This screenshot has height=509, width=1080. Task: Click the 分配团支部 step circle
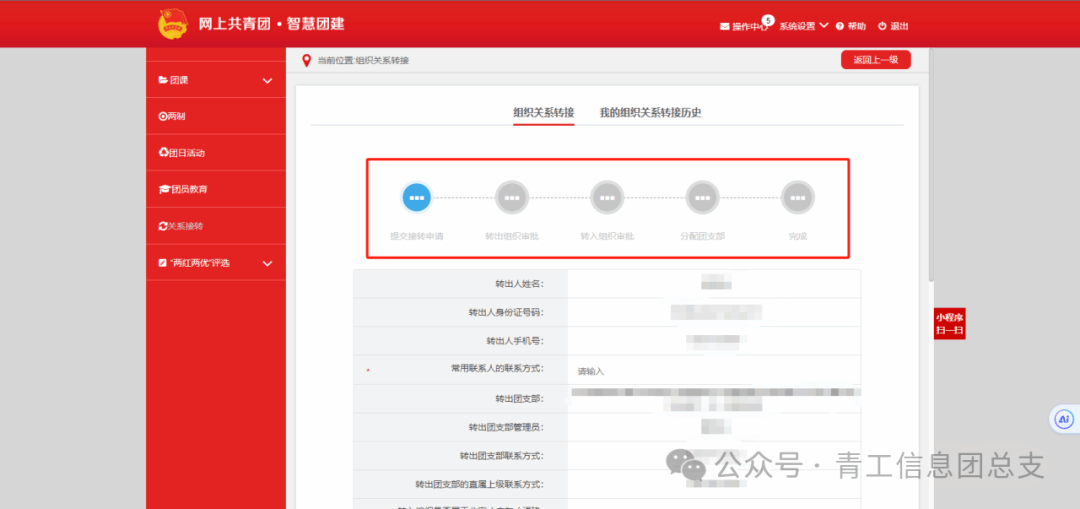point(703,198)
